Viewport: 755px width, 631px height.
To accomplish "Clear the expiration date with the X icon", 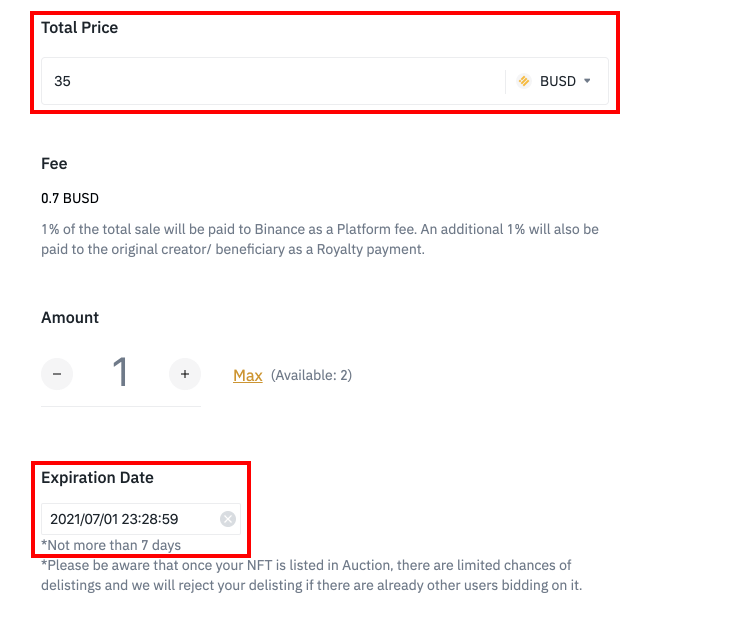I will point(227,518).
